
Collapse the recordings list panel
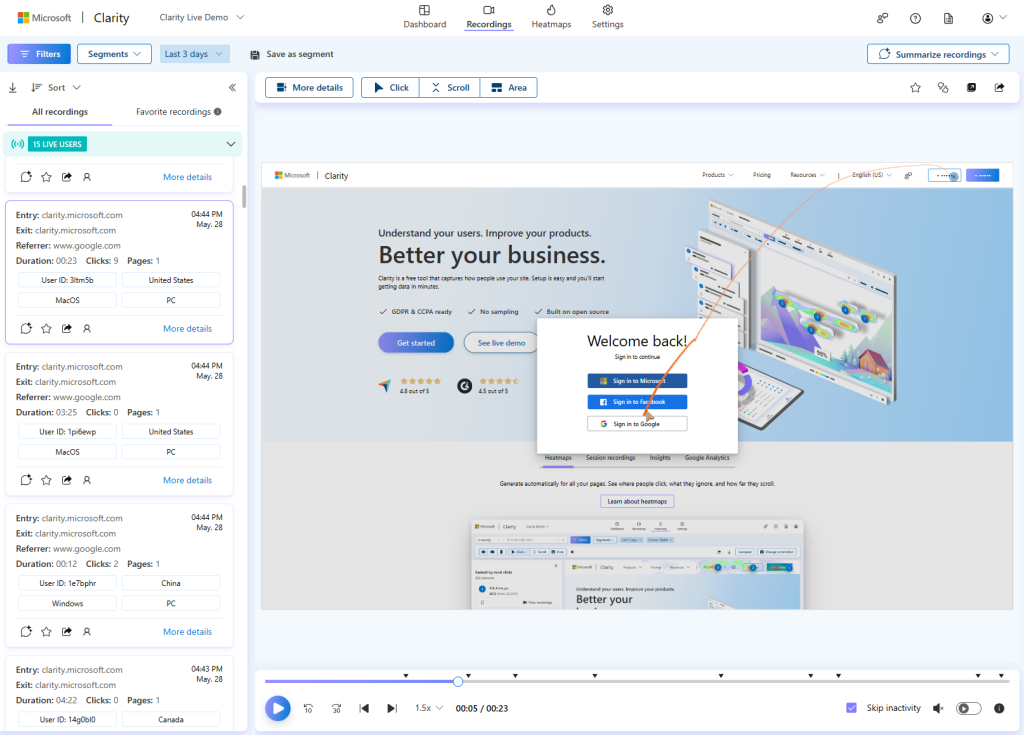[x=232, y=88]
